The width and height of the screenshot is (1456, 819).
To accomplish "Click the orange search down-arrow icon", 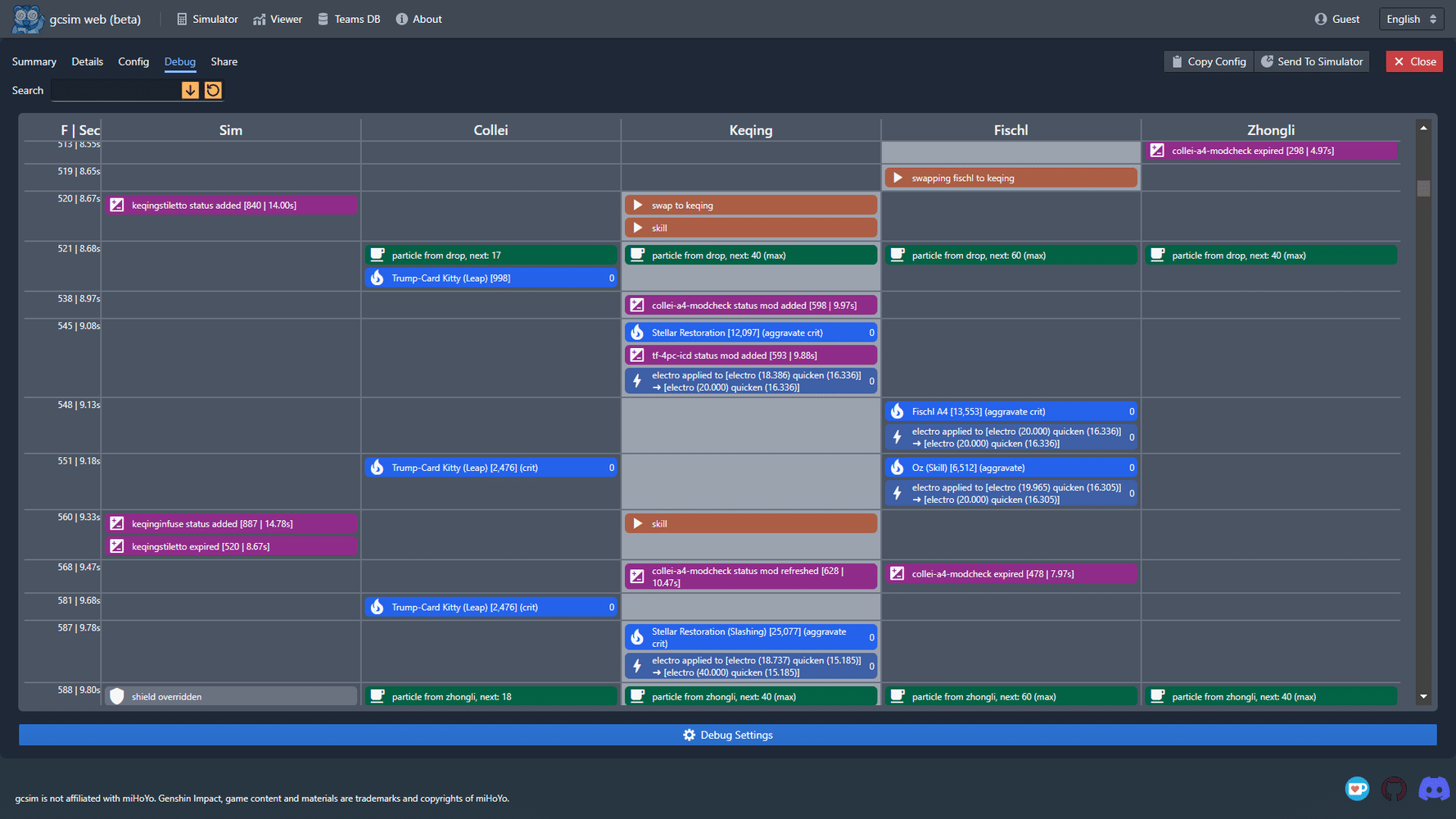I will click(190, 90).
